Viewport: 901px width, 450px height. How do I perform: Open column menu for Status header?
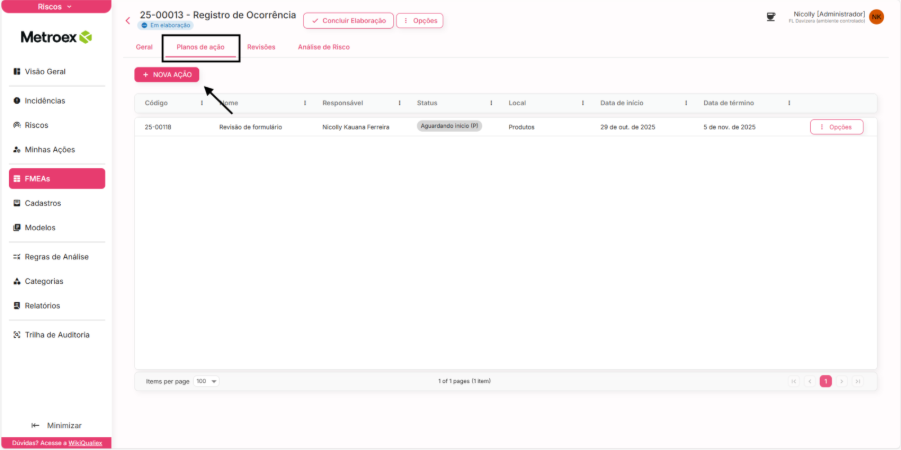pyautogui.click(x=491, y=103)
